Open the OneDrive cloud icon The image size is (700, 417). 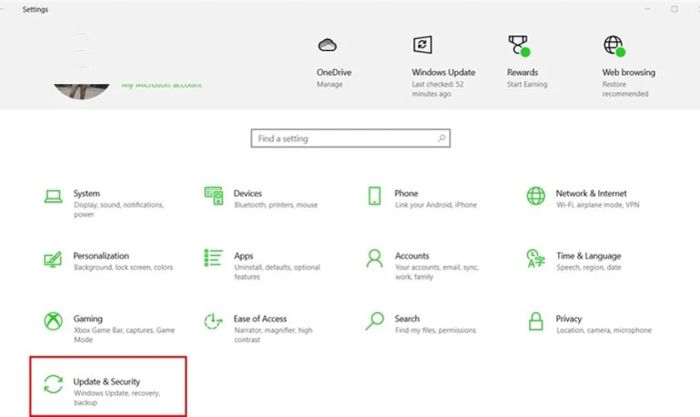327,45
